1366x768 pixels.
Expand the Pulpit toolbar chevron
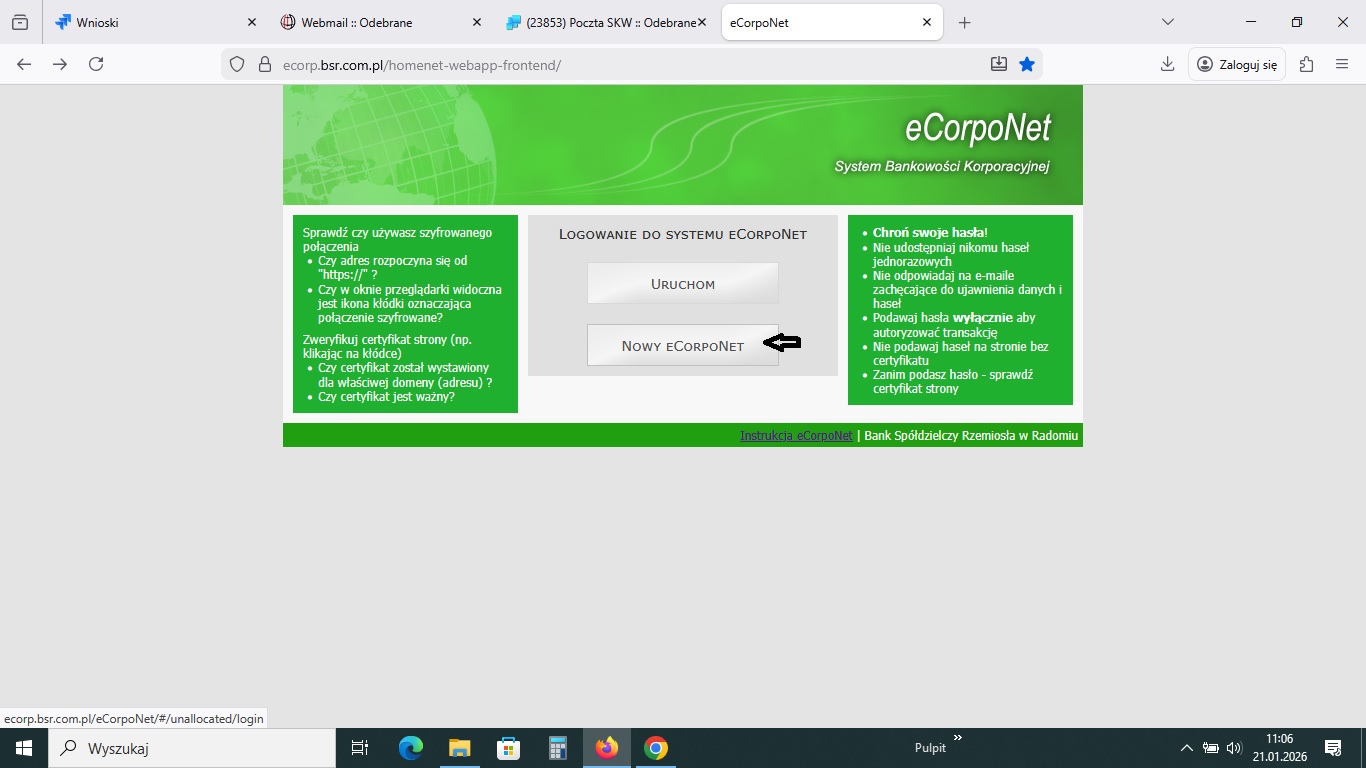[x=958, y=738]
